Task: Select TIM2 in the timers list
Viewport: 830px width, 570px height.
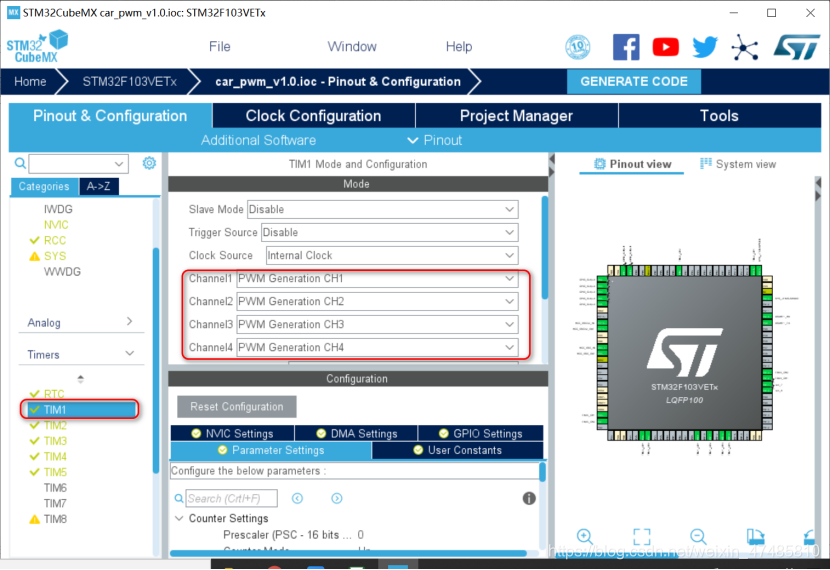Action: [x=55, y=426]
